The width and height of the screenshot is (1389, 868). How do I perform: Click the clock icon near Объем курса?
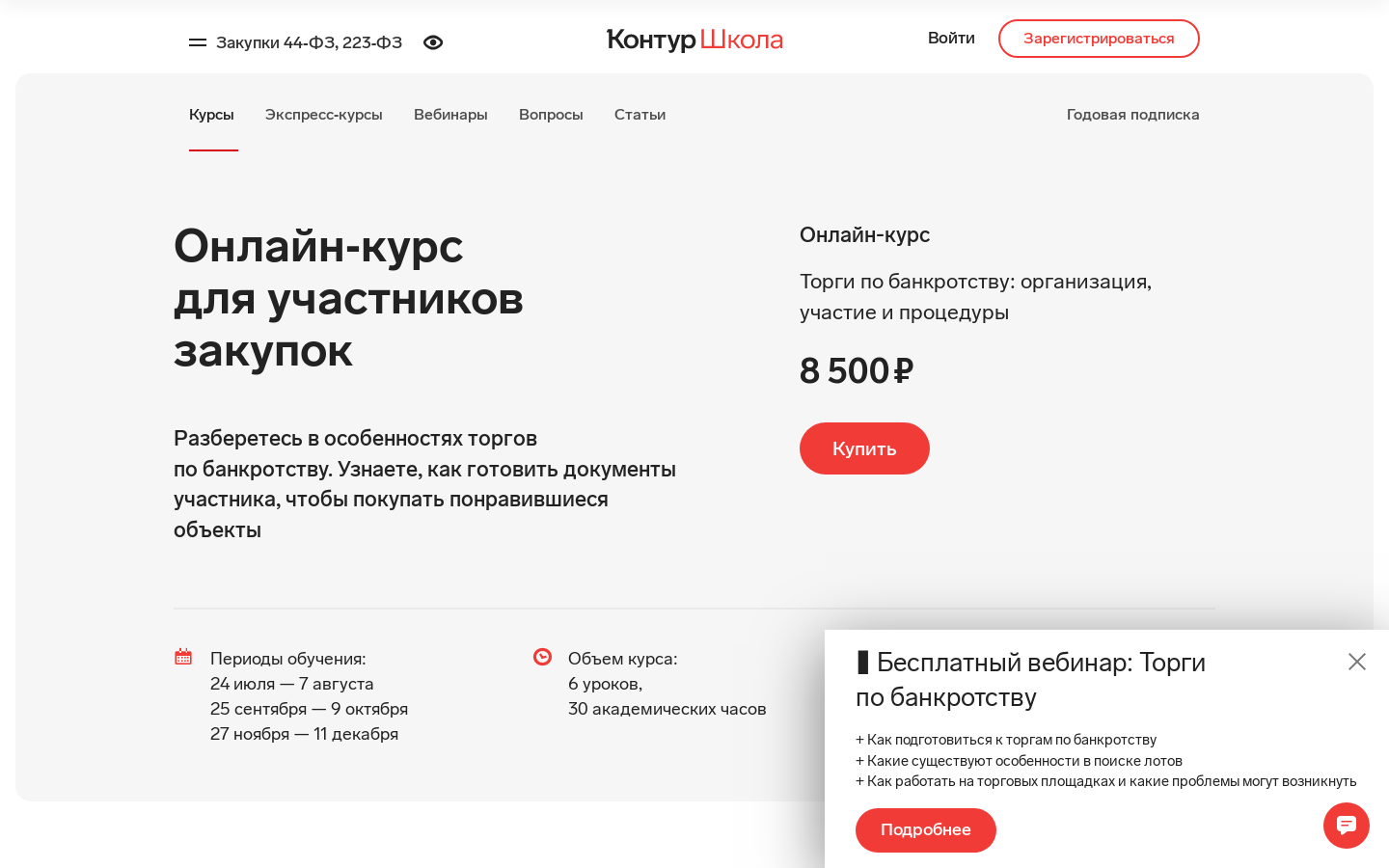(542, 657)
